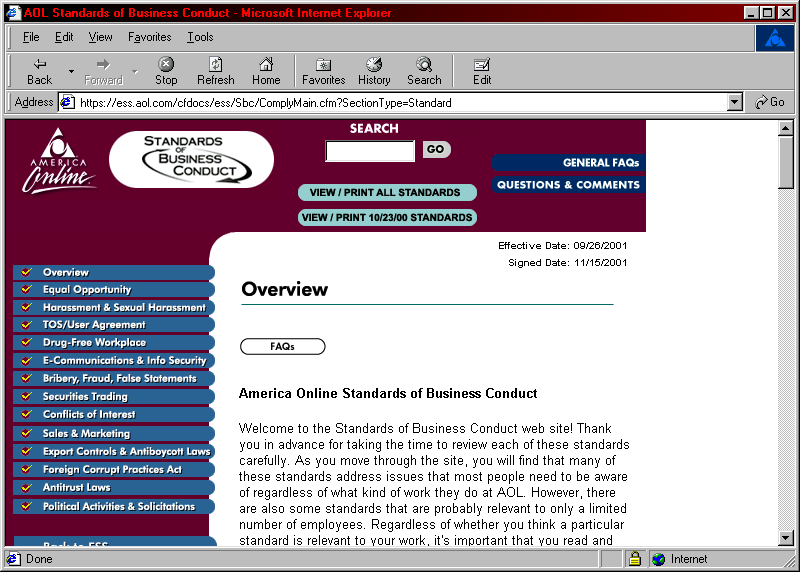Viewport: 800px width, 572px height.
Task: Click the padlock security icon in status bar
Action: coord(634,559)
